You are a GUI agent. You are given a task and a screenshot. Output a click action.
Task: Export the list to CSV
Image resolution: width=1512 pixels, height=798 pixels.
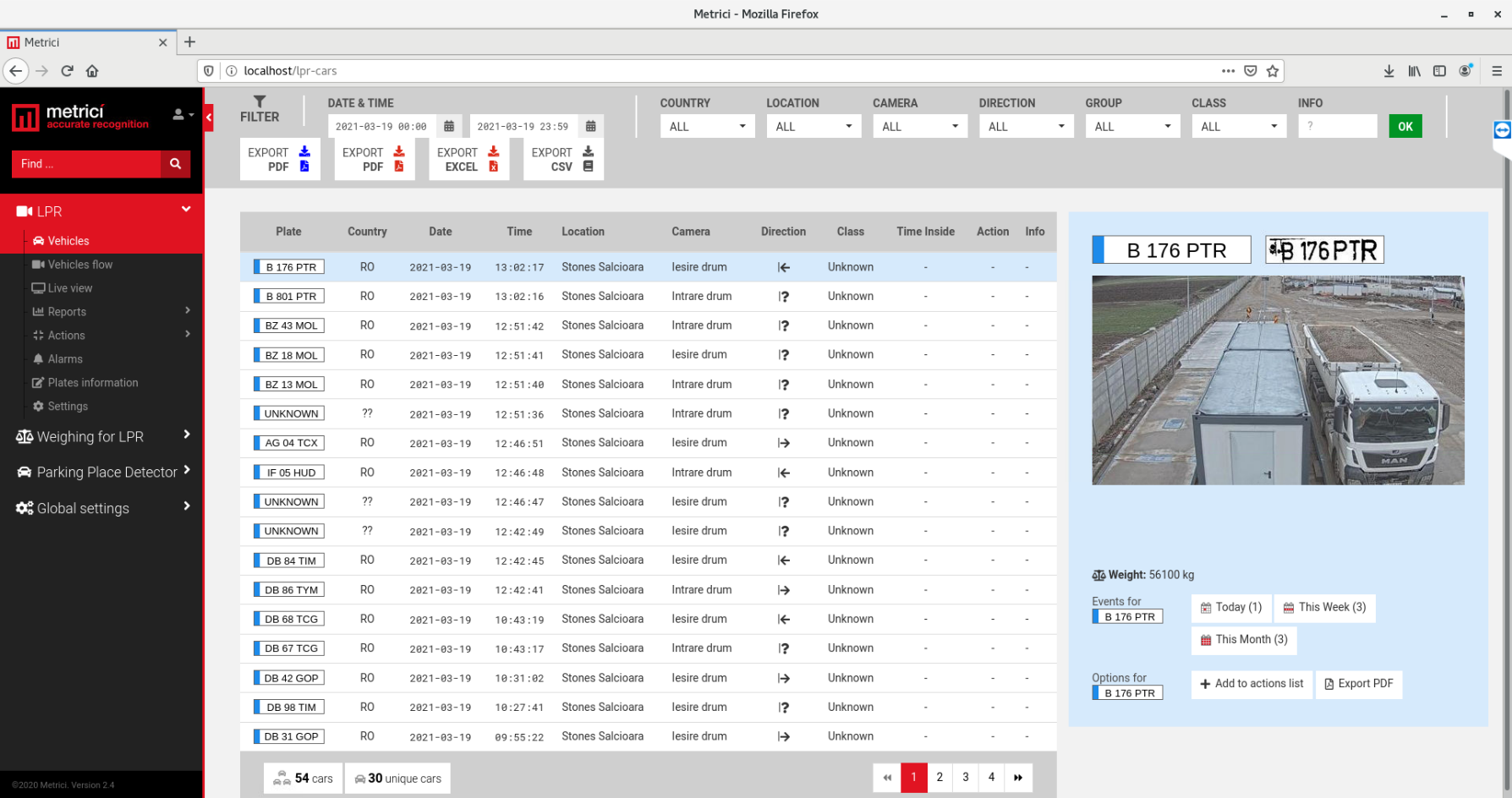[x=563, y=160]
